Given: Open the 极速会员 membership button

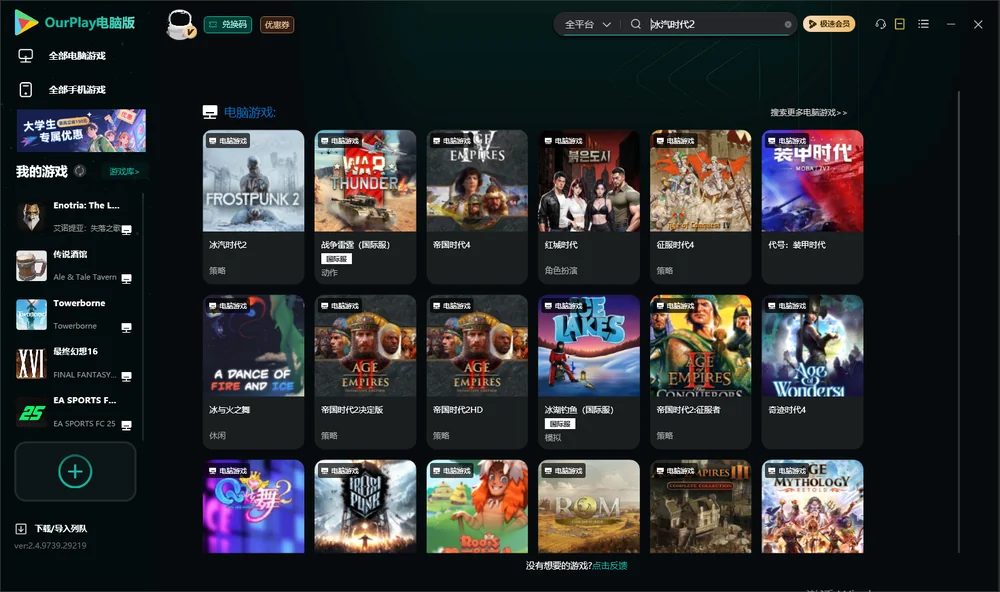Looking at the screenshot, I should pos(828,24).
